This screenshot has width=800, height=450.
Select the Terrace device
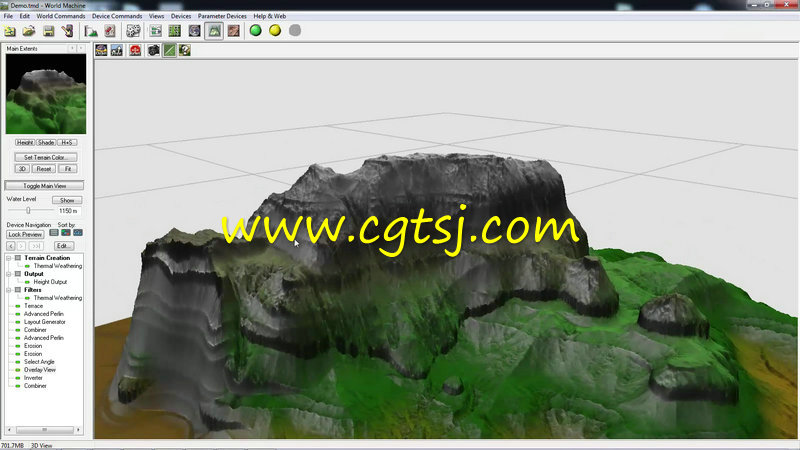(x=33, y=306)
